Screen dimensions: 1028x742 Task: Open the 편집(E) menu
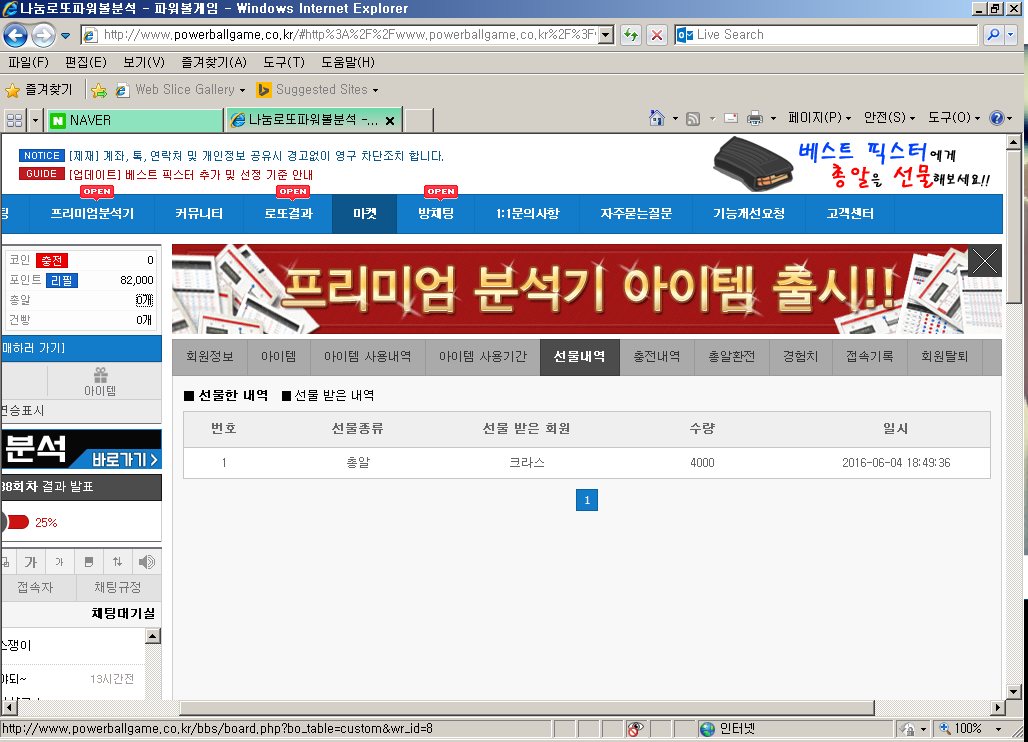tap(86, 62)
